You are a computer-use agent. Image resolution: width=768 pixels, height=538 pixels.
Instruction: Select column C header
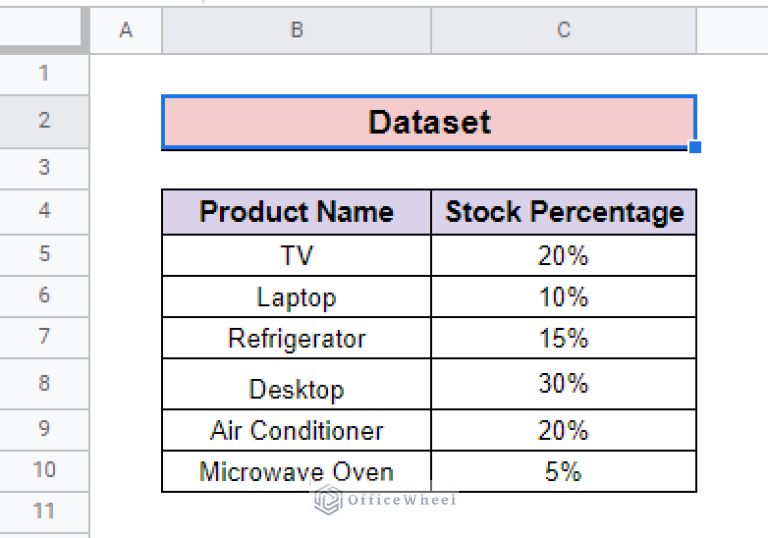(x=563, y=30)
